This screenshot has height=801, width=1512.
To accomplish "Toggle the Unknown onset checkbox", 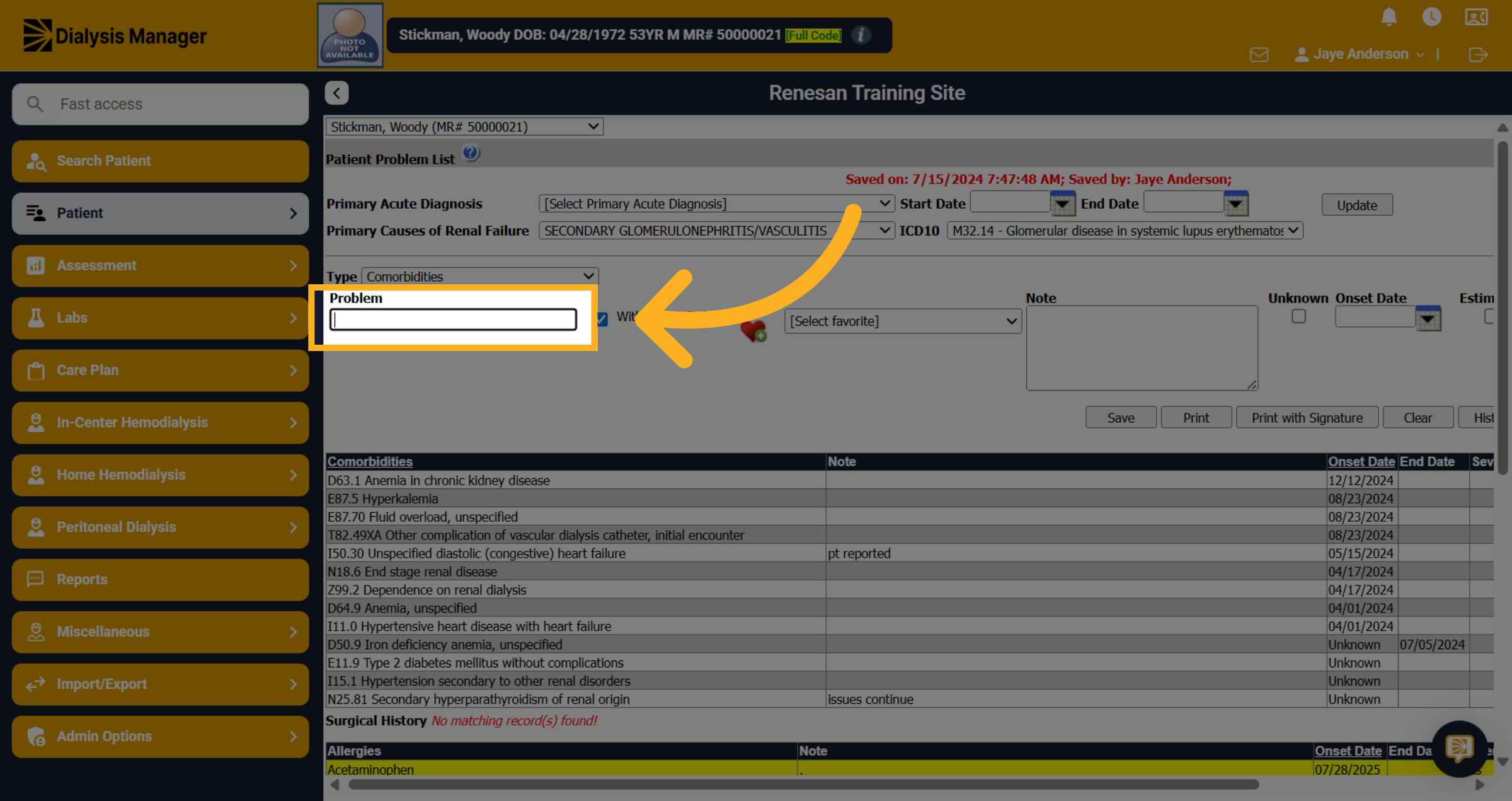I will 1298,316.
